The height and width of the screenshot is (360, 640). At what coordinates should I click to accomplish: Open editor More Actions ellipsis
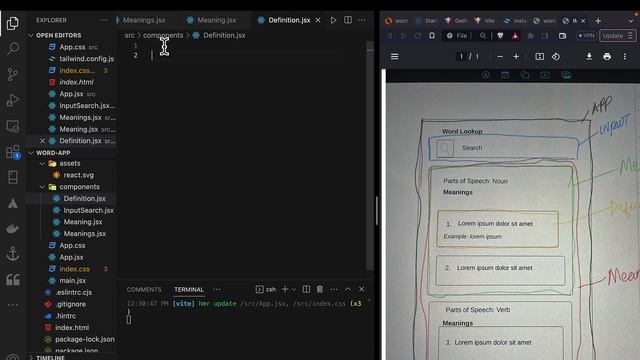[x=362, y=20]
